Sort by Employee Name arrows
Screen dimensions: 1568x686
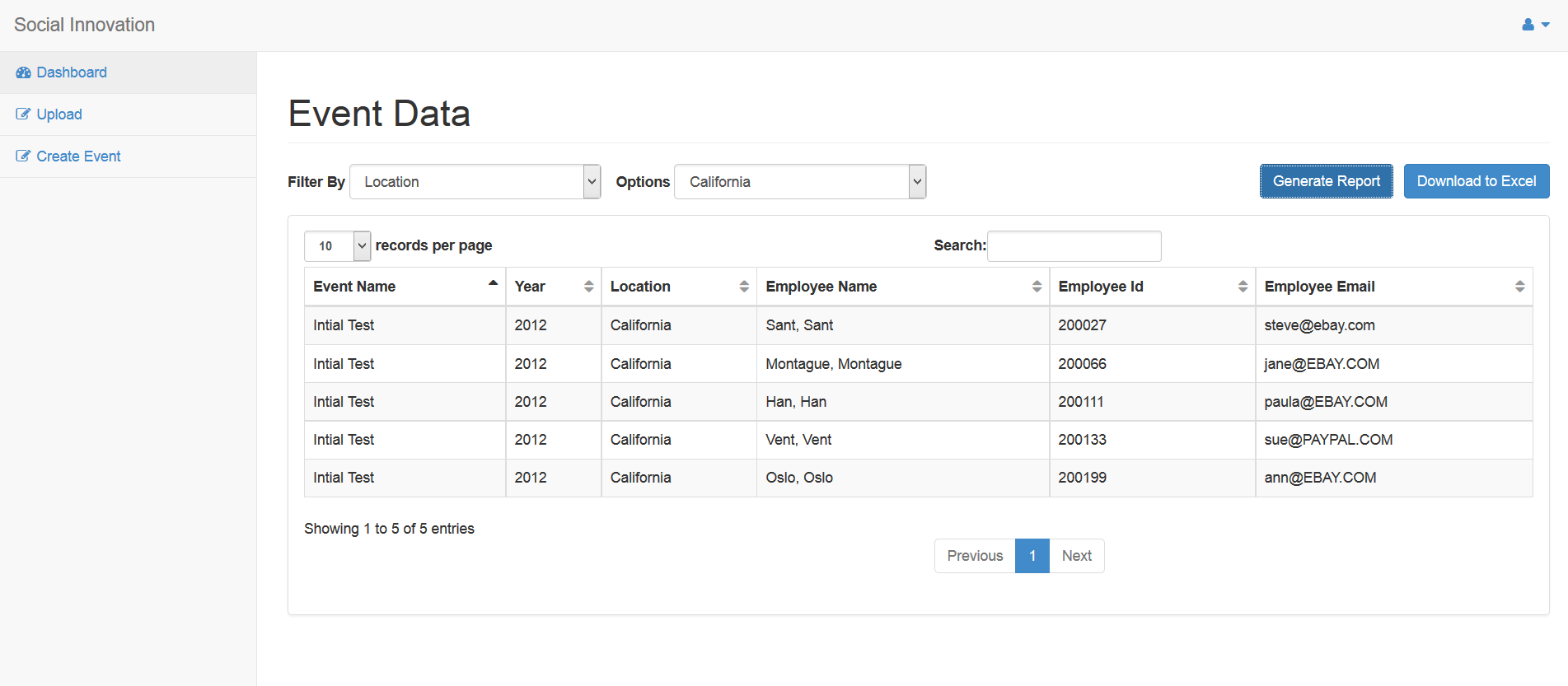coord(1037,287)
